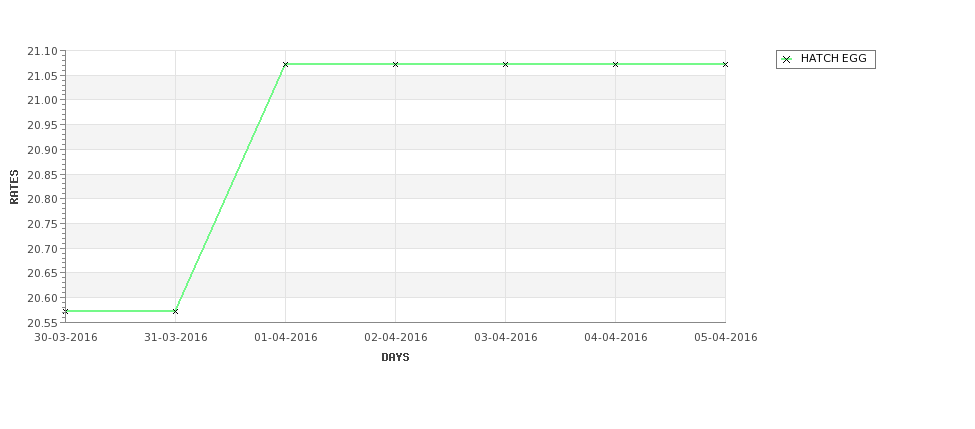Click the 01-04-2016 x-axis label
Screen dimensions: 975x429
coord(285,338)
